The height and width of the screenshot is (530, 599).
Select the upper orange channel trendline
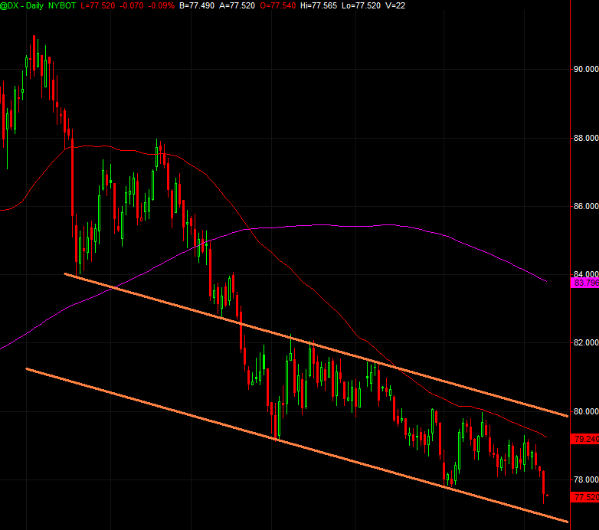316,345
